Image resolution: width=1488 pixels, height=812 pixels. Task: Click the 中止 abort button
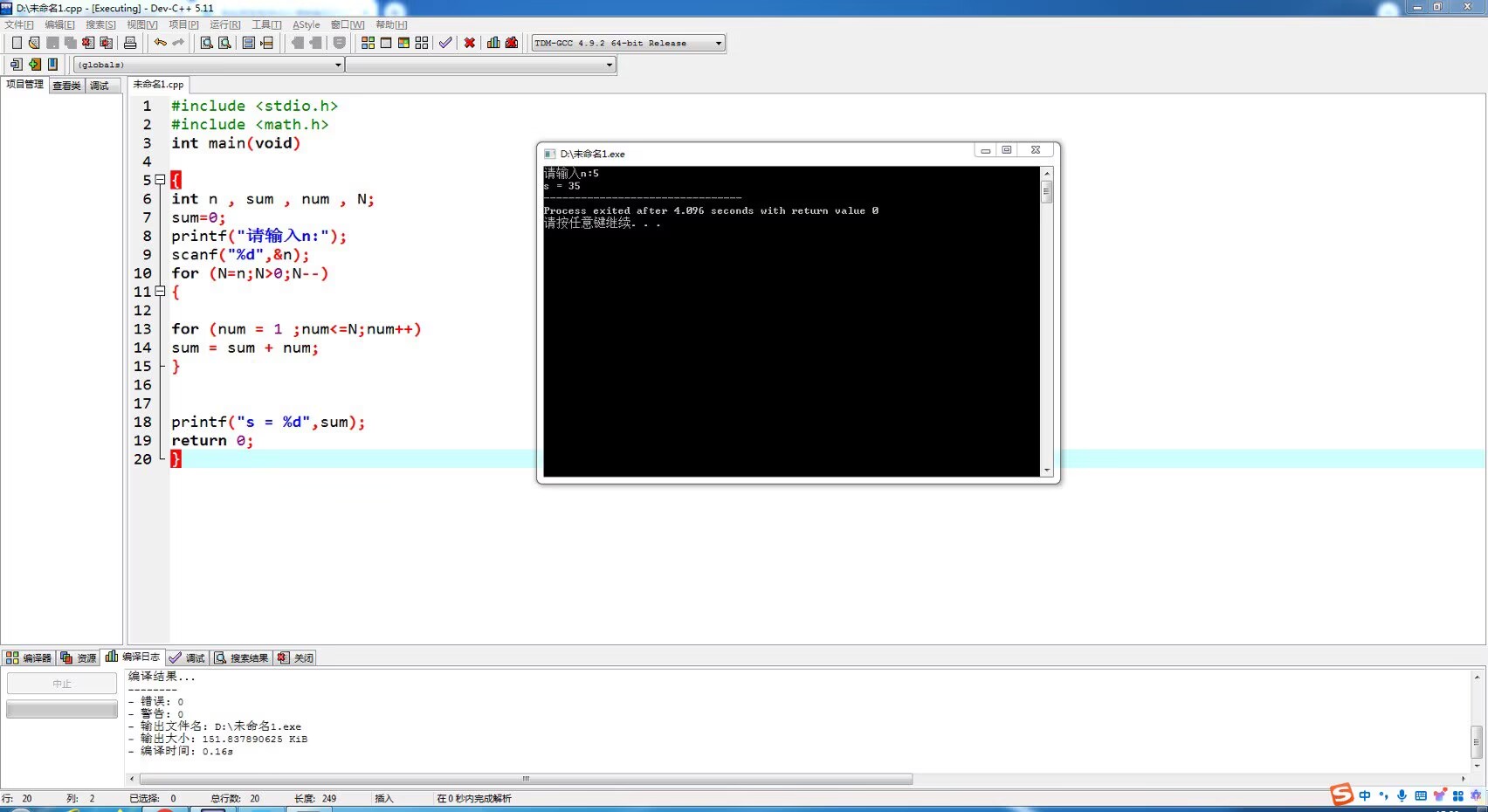click(62, 684)
